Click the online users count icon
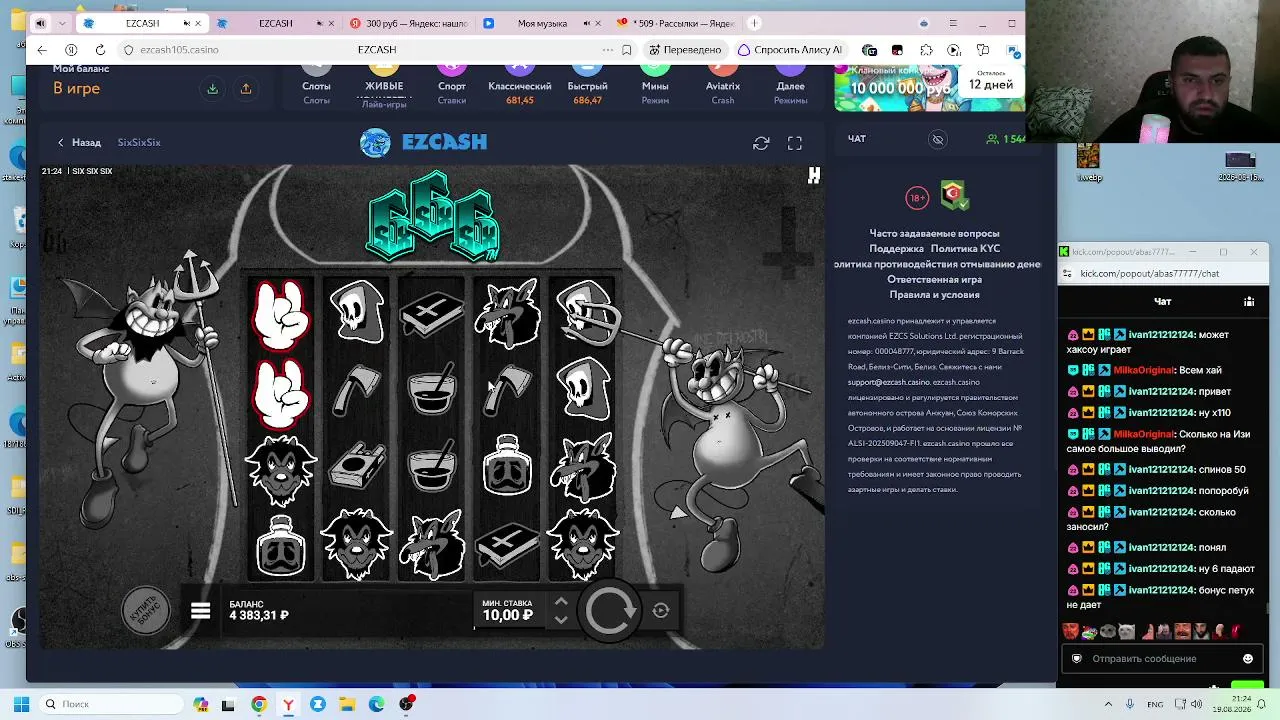The image size is (1280, 720). click(992, 139)
